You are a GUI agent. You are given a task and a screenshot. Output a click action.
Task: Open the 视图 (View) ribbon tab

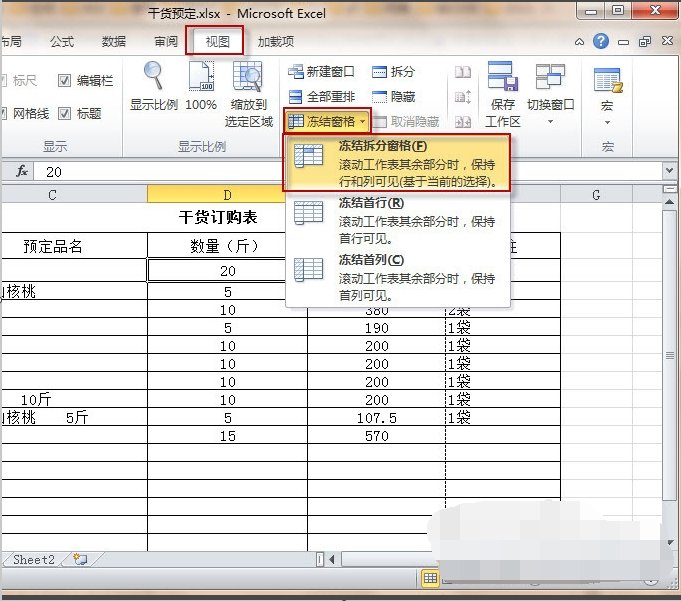[217, 41]
